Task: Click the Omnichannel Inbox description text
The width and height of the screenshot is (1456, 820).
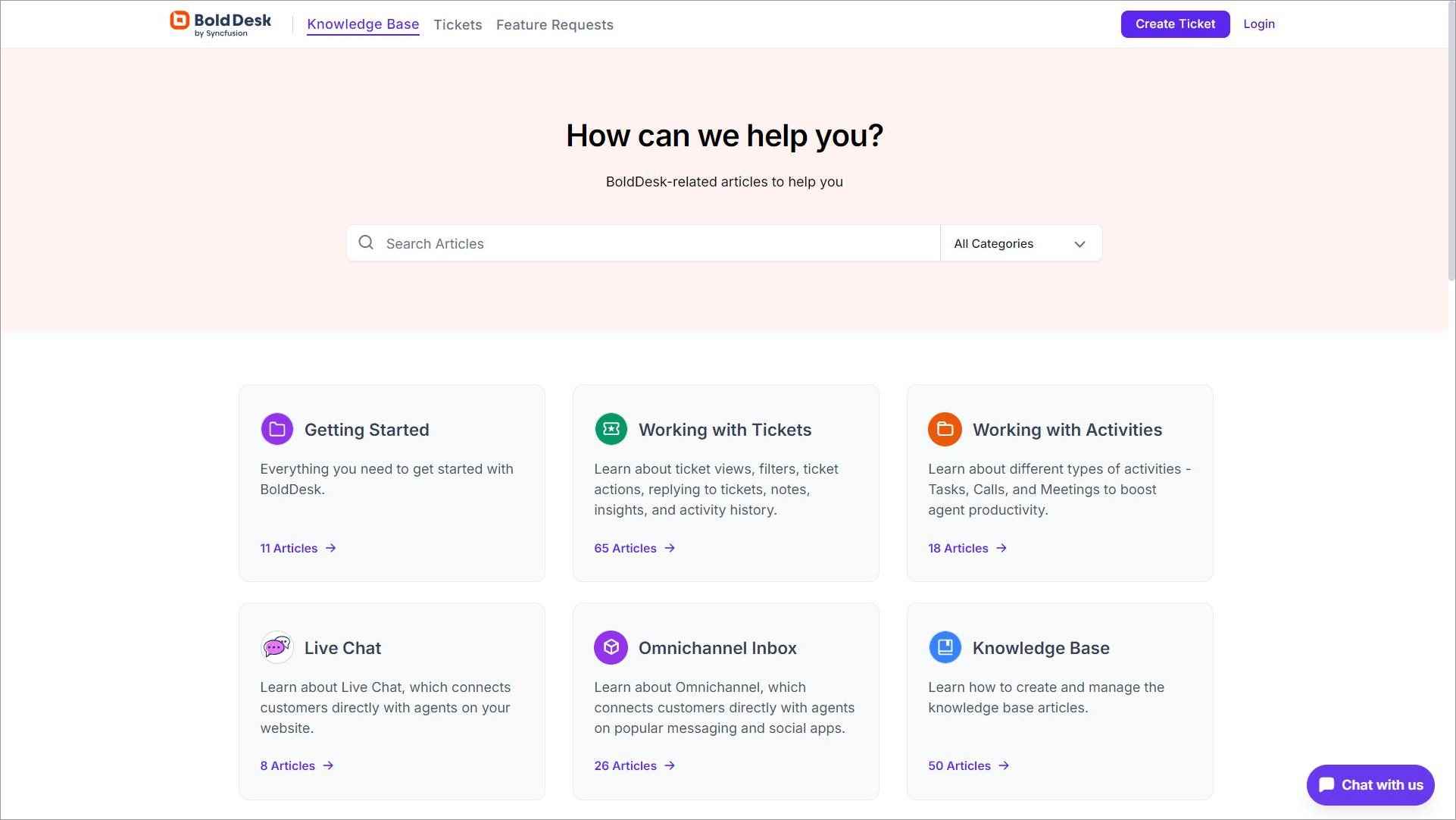Action: click(x=724, y=708)
